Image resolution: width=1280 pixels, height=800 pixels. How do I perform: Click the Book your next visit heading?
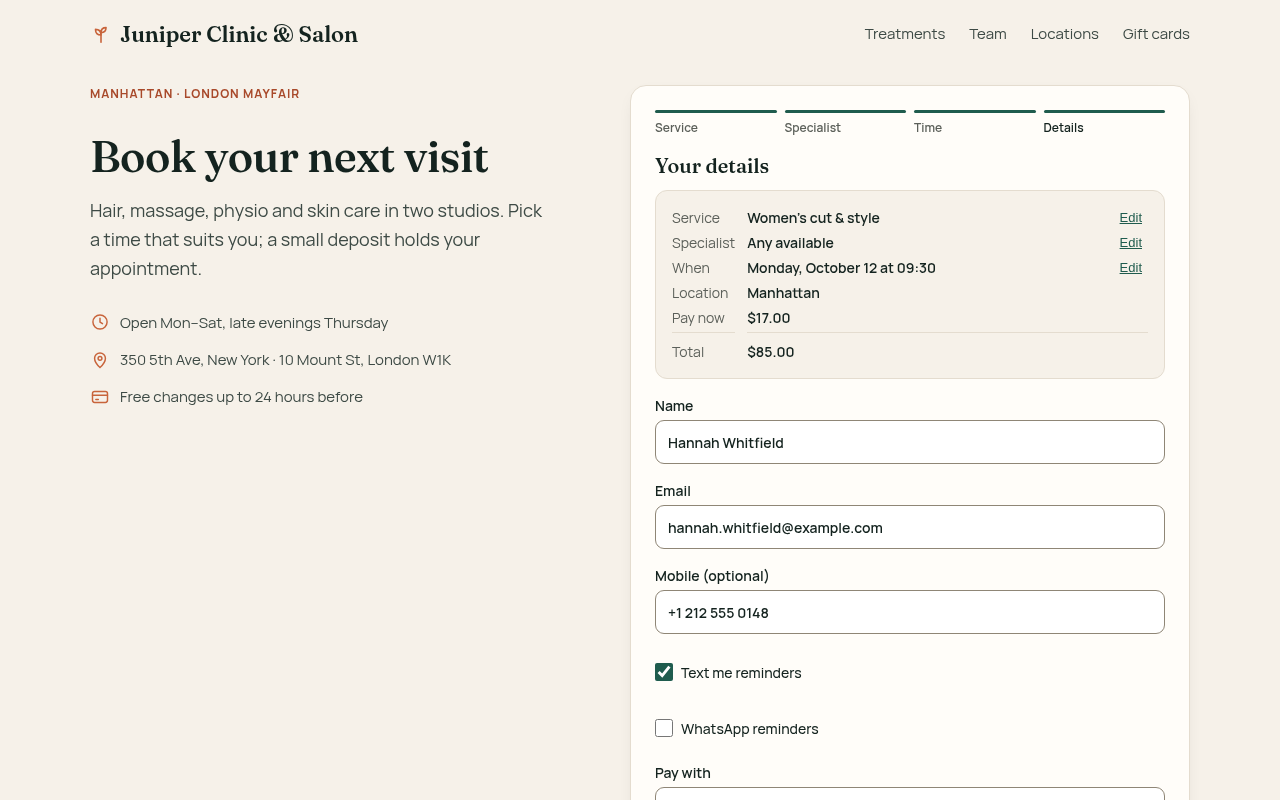(289, 157)
